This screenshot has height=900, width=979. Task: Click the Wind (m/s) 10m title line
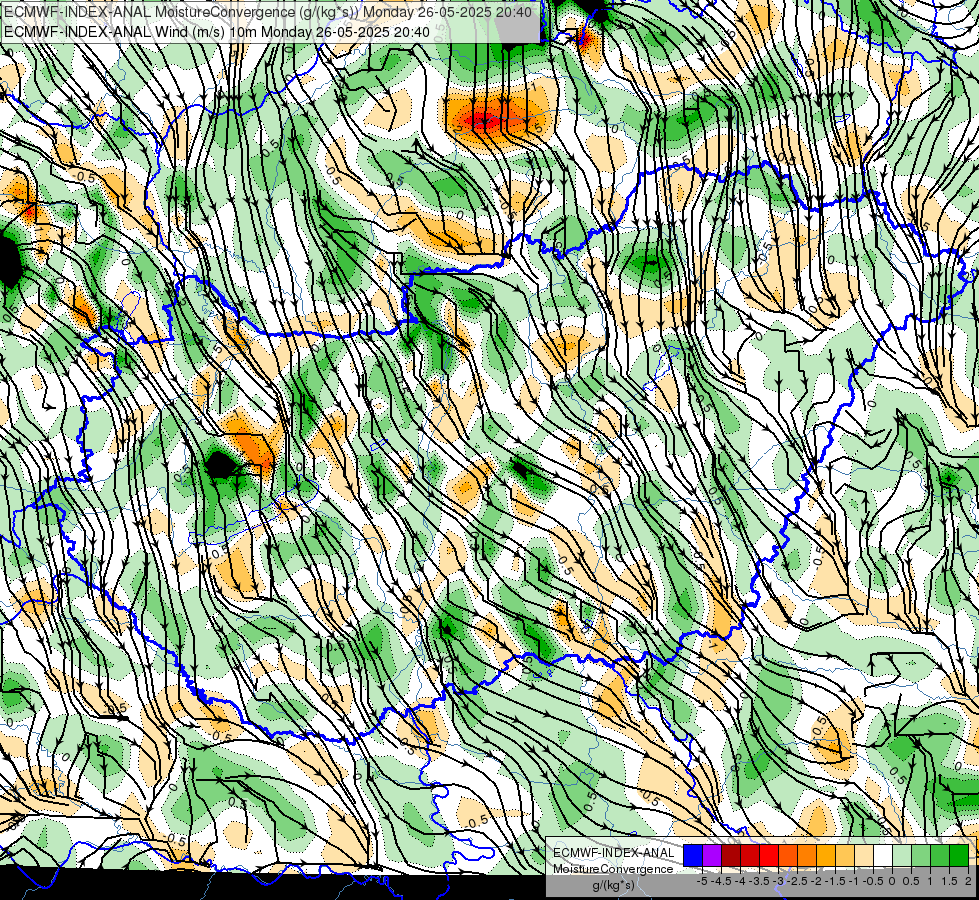216,31
